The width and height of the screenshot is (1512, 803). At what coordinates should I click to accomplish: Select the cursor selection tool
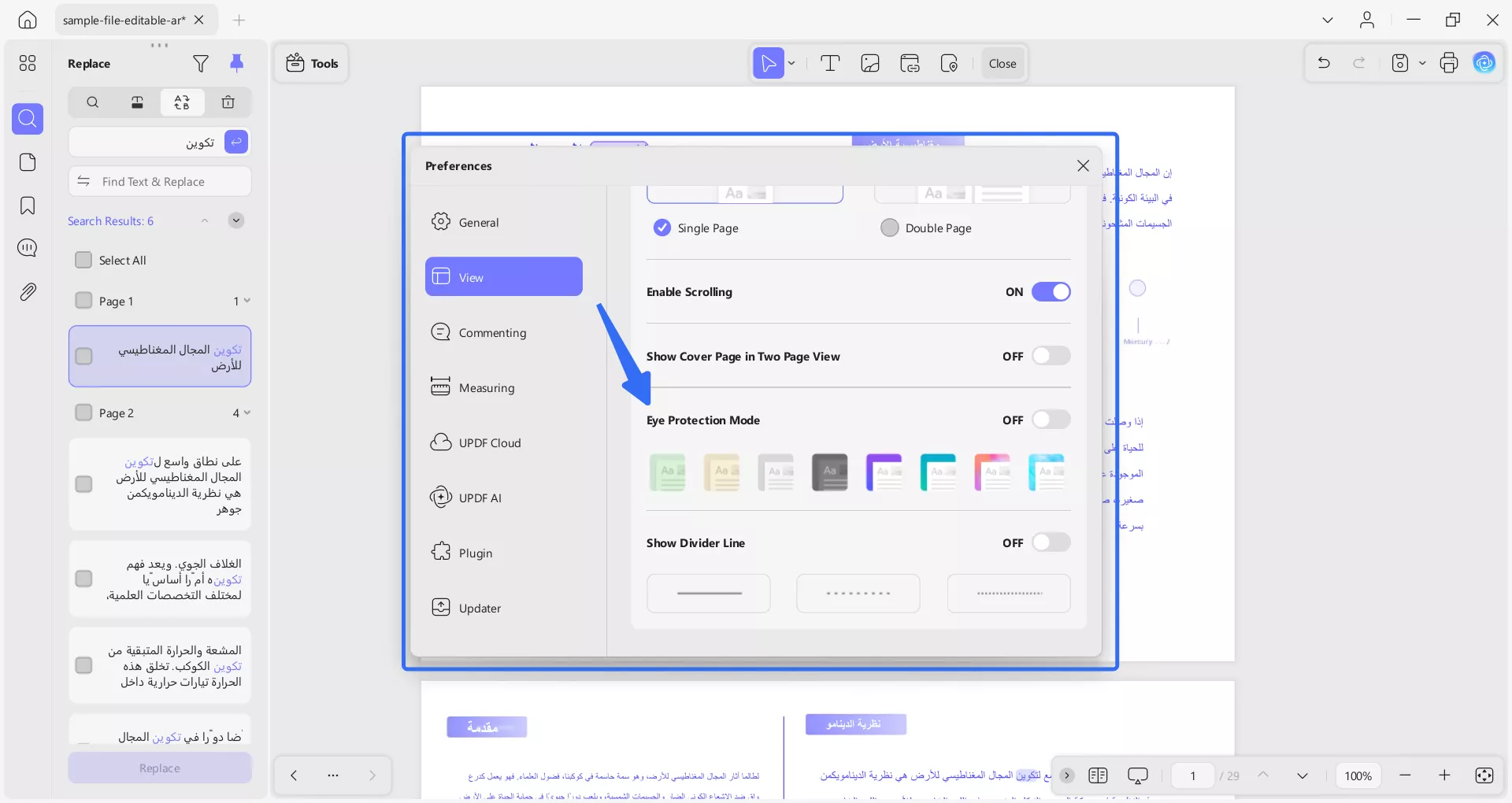[768, 64]
